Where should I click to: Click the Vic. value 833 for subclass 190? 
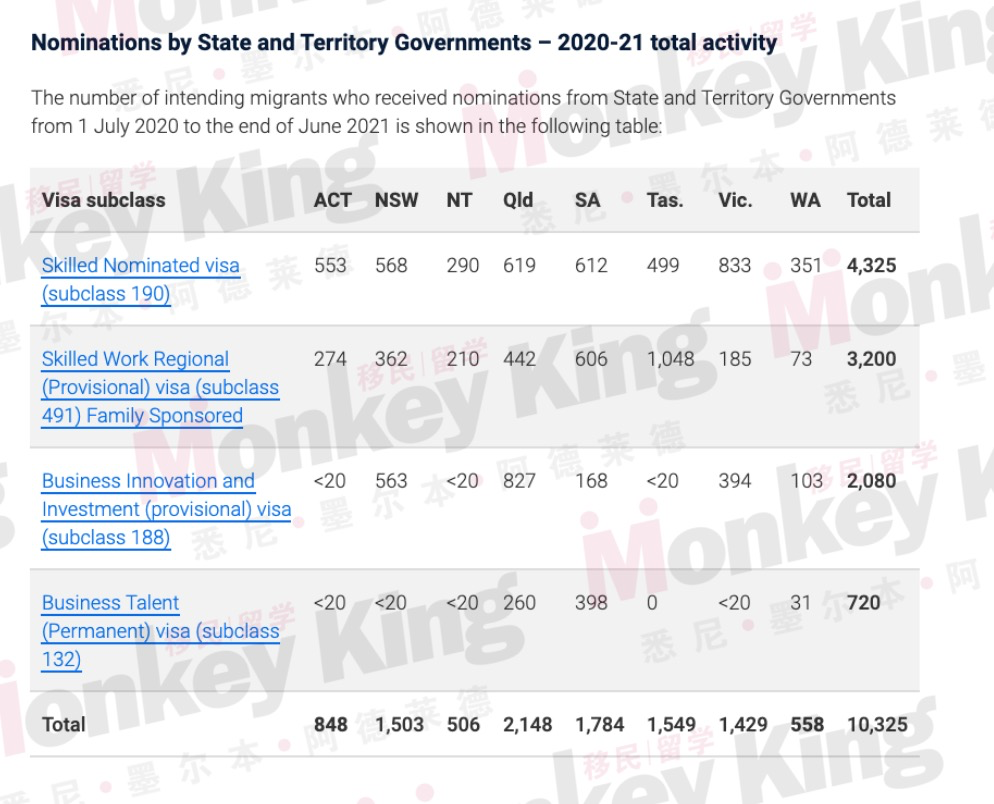click(x=734, y=265)
